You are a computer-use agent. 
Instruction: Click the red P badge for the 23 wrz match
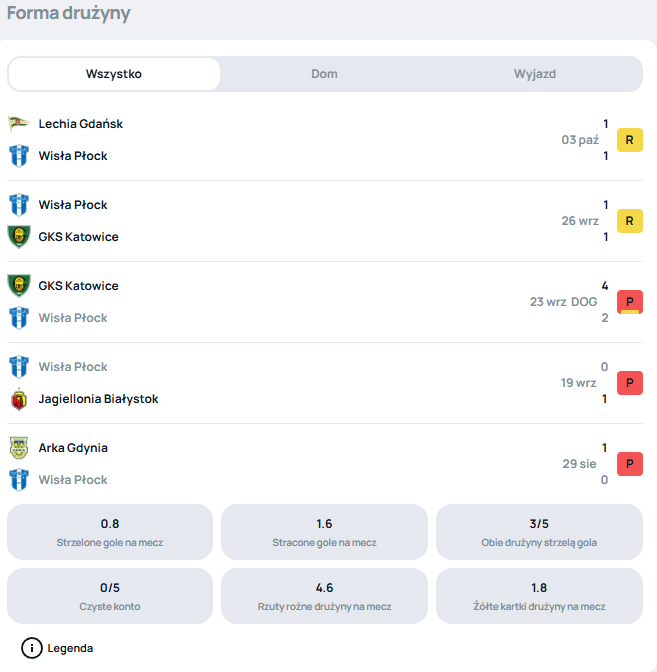[x=629, y=302]
